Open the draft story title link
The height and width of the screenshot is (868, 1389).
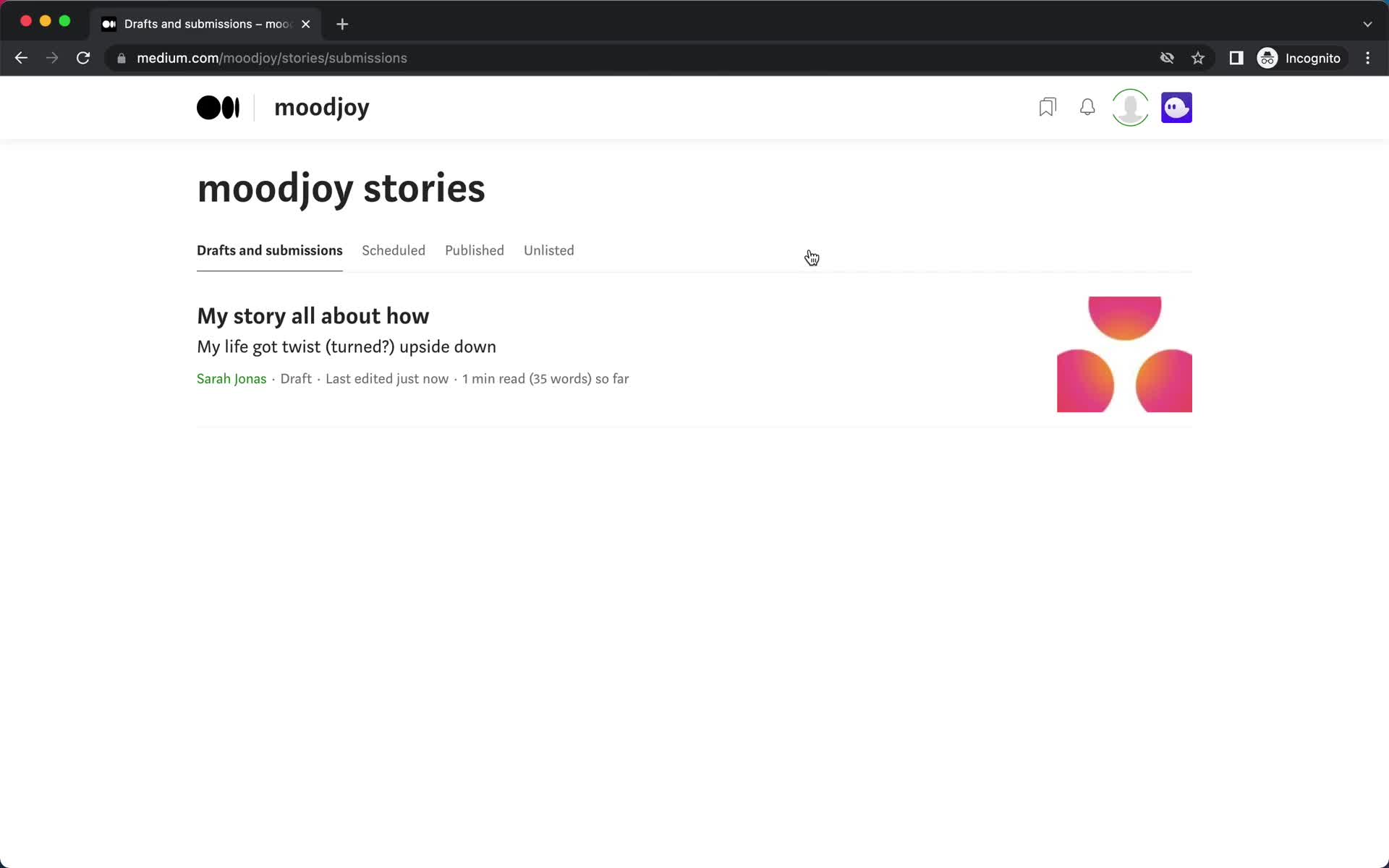pyautogui.click(x=313, y=315)
